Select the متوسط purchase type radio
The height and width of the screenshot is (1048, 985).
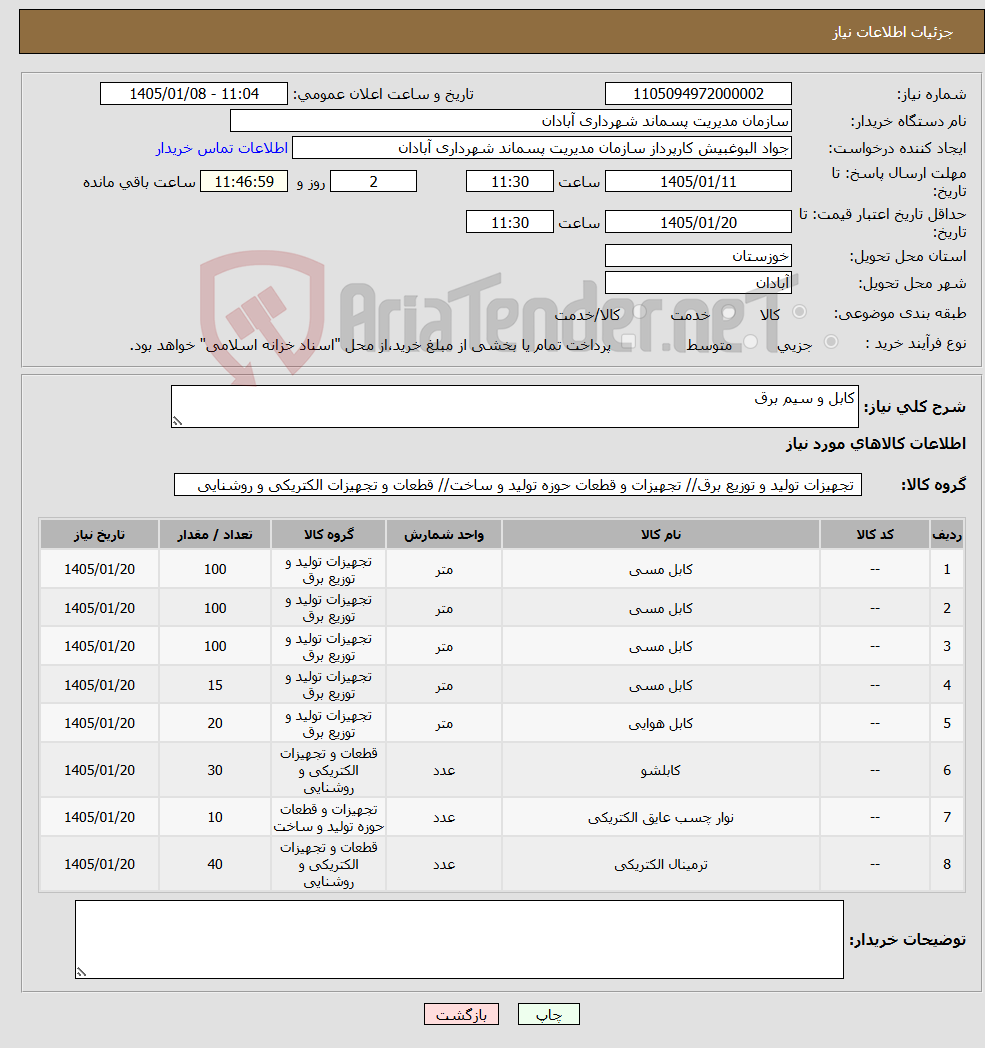[x=750, y=342]
